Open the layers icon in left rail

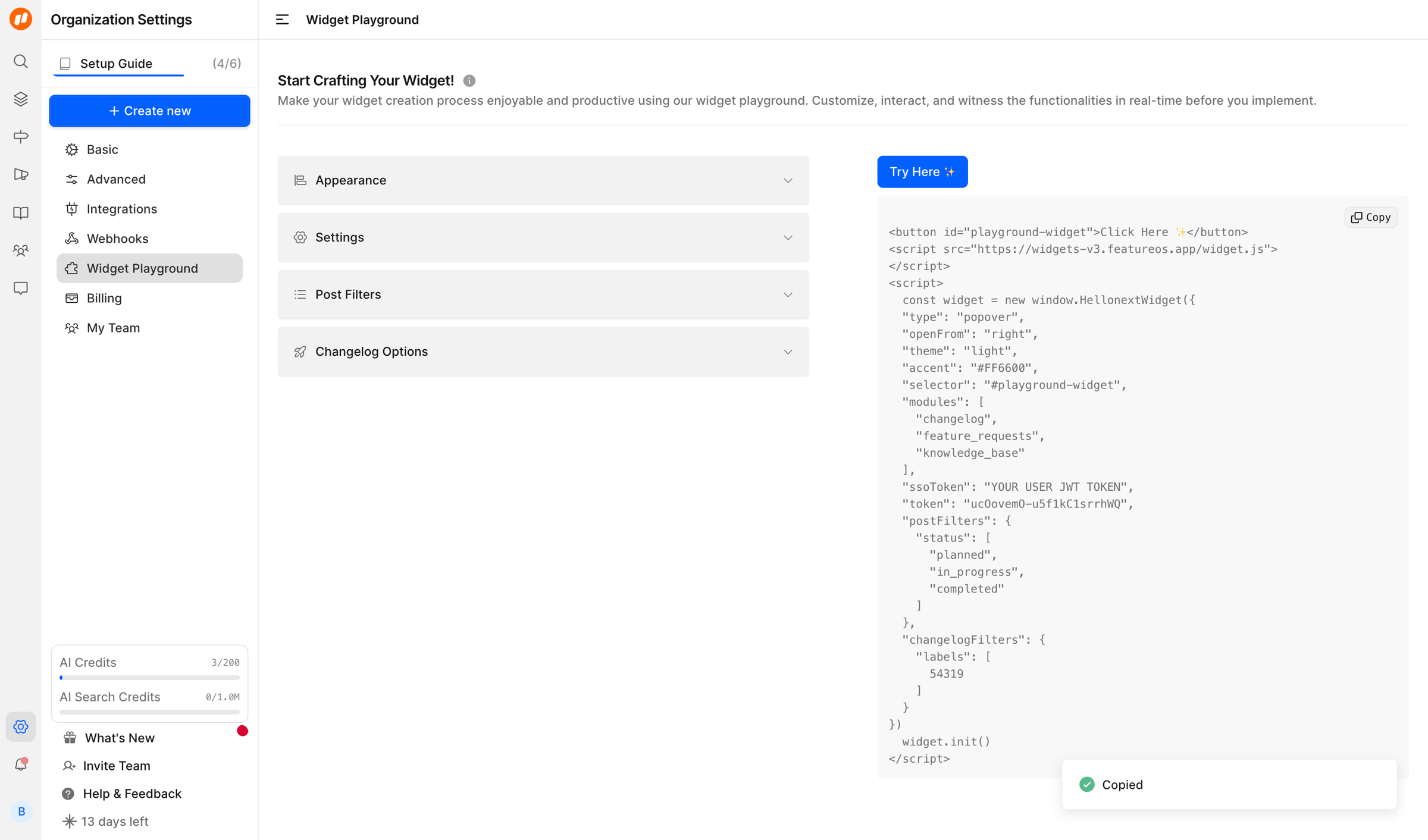[21, 99]
